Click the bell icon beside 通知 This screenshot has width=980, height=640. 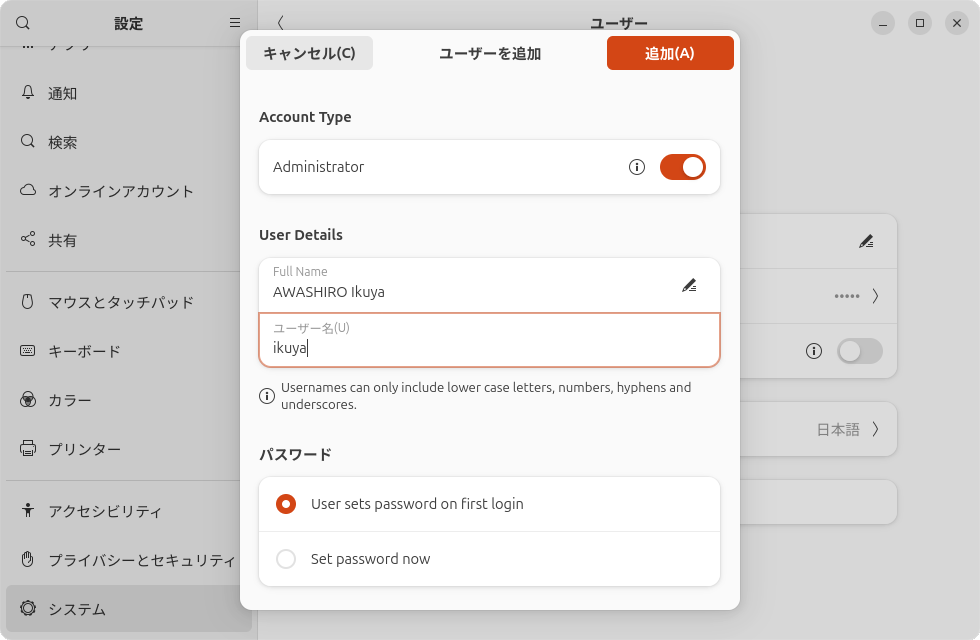coord(28,92)
